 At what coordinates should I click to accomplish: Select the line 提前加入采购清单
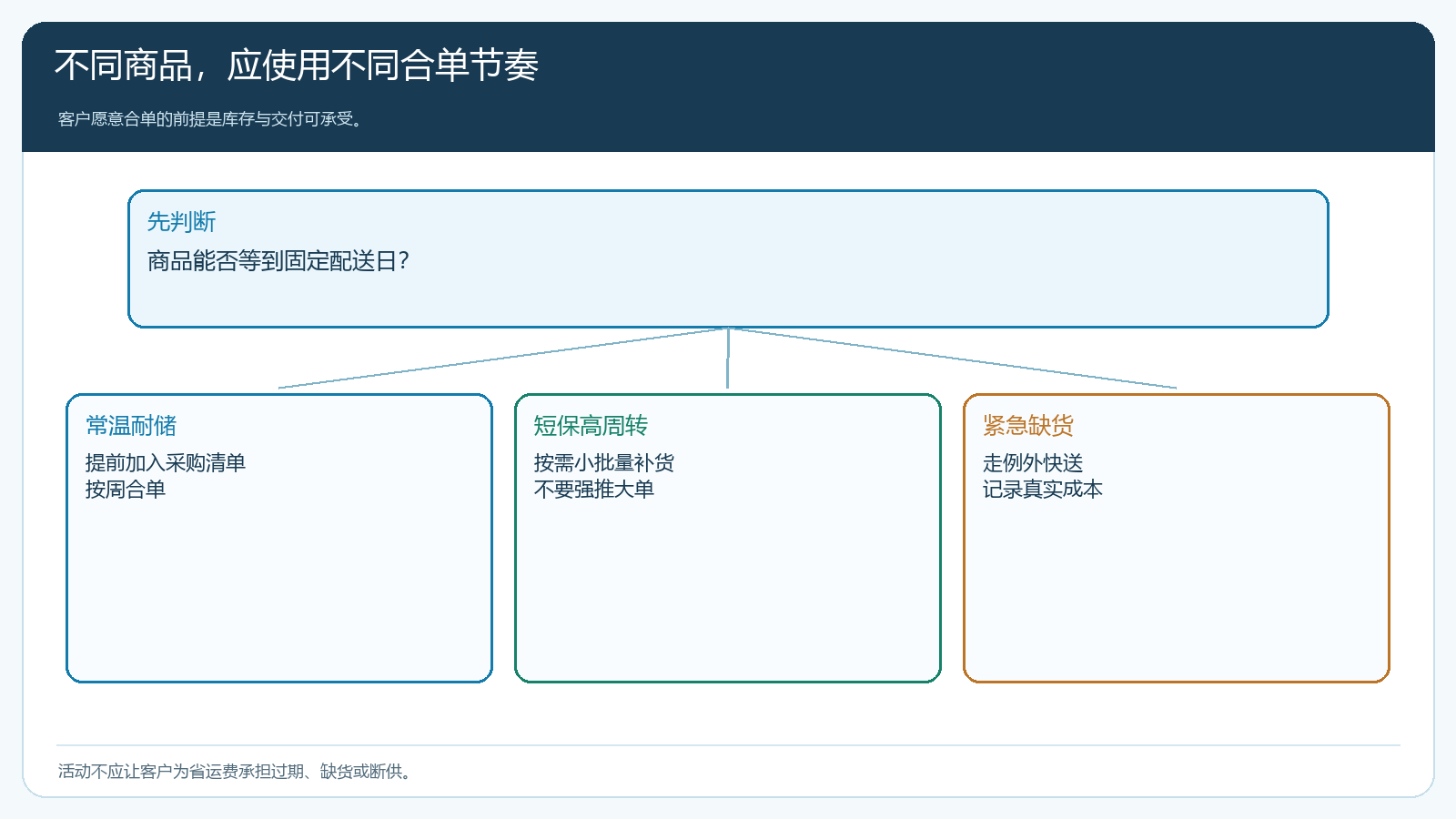(166, 463)
